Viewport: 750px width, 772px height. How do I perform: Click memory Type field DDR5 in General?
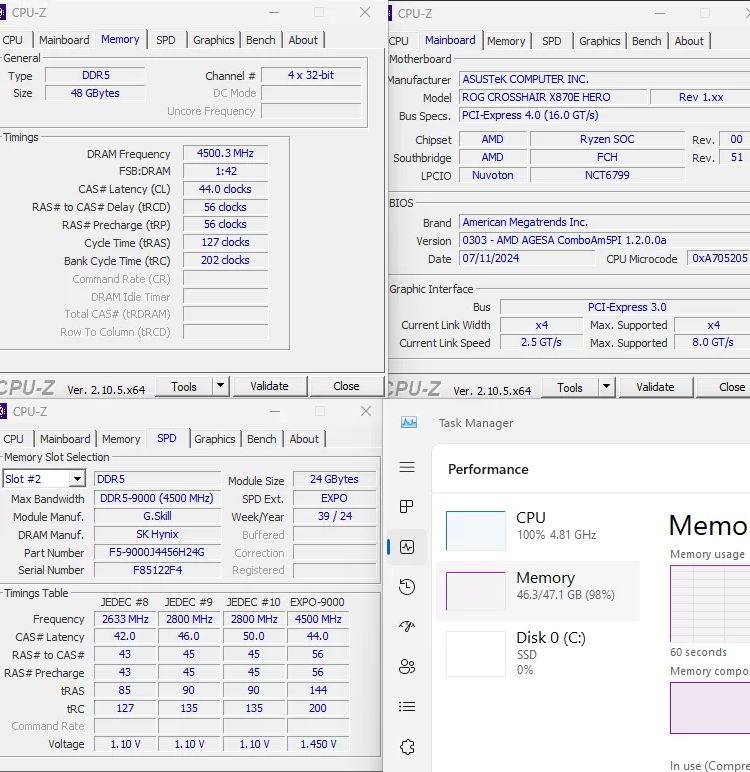click(x=96, y=75)
